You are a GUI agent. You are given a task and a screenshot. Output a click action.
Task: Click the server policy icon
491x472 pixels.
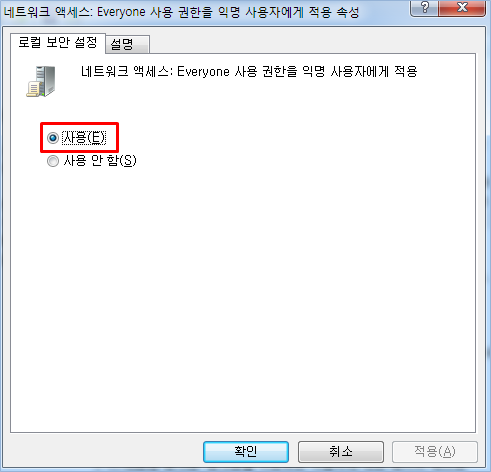(41, 81)
